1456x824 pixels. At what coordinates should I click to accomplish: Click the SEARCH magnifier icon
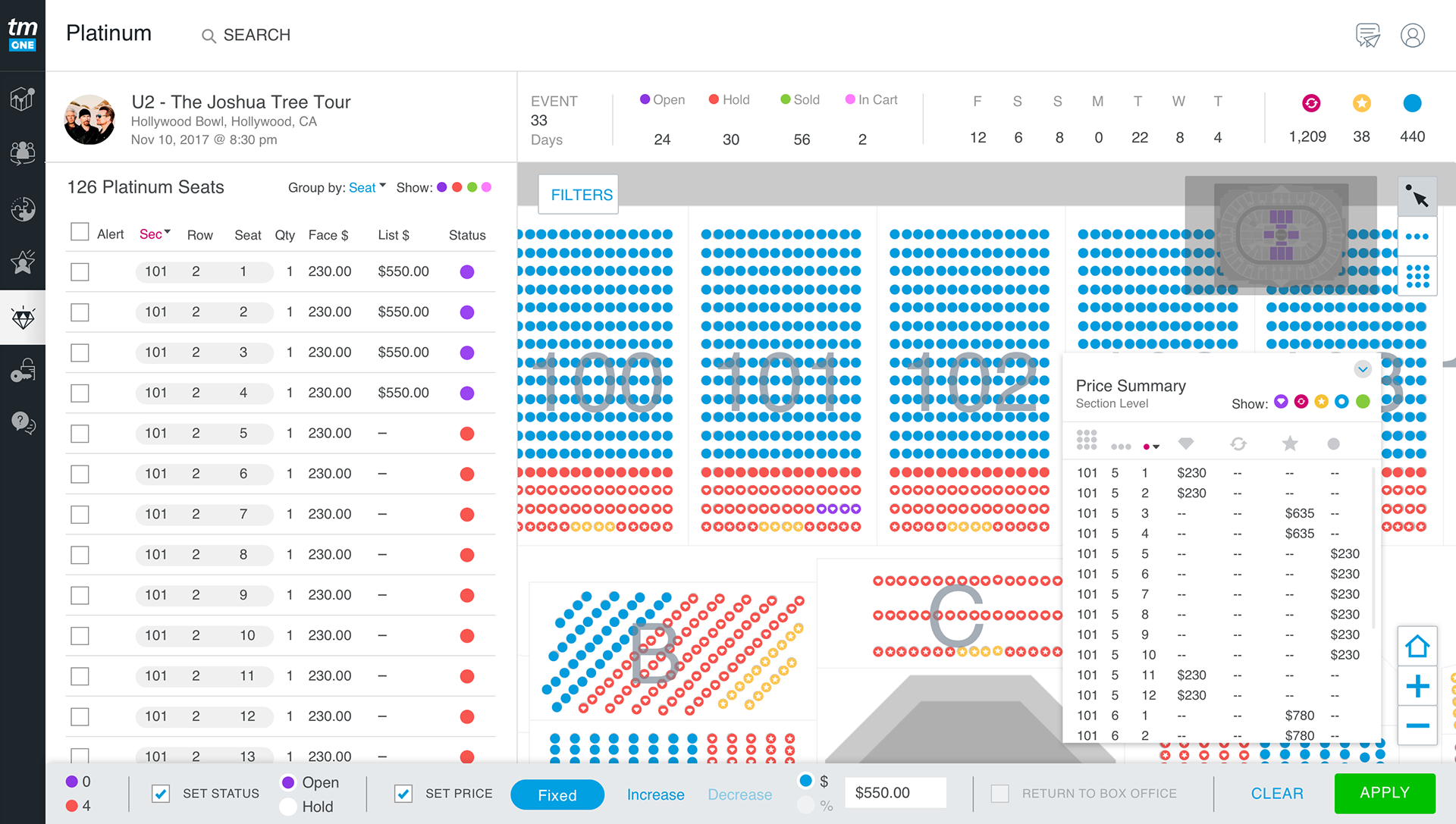[209, 36]
